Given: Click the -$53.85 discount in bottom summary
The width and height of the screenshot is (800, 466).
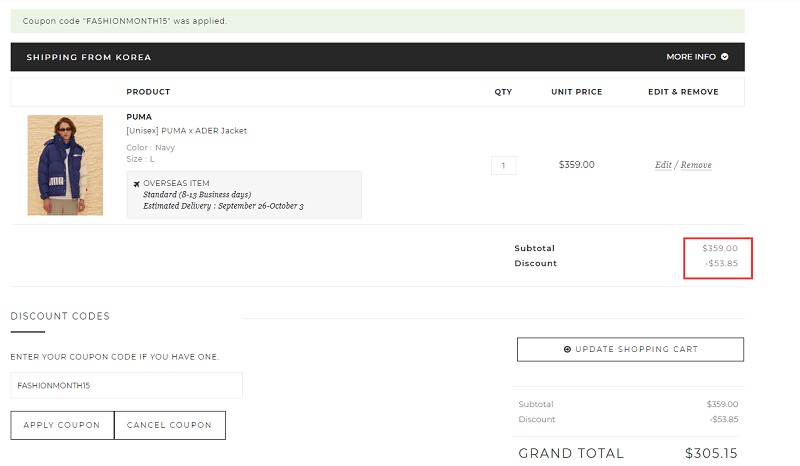Looking at the screenshot, I should click(724, 419).
